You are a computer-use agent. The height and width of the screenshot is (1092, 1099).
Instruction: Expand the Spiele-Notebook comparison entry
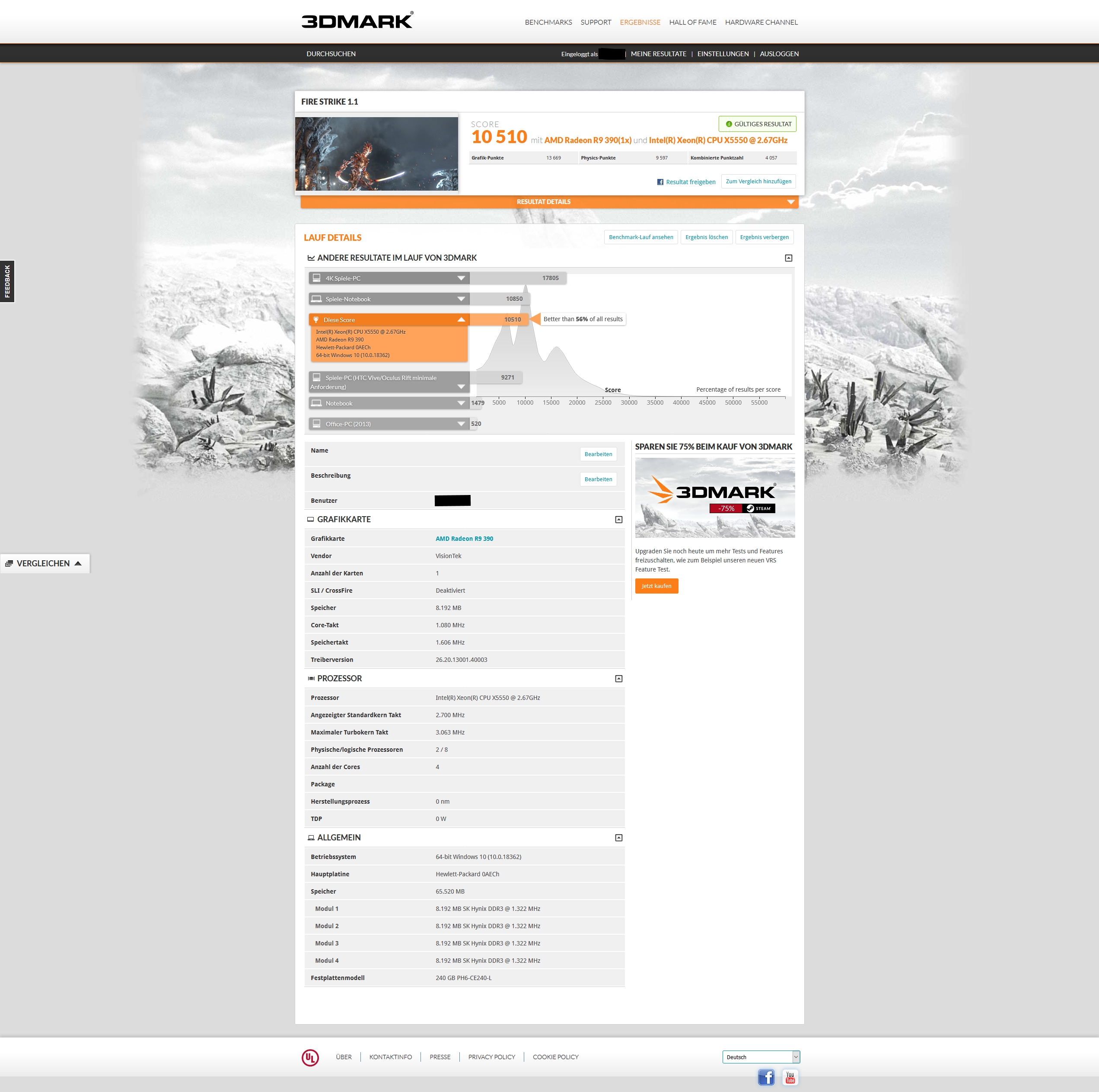tap(461, 299)
